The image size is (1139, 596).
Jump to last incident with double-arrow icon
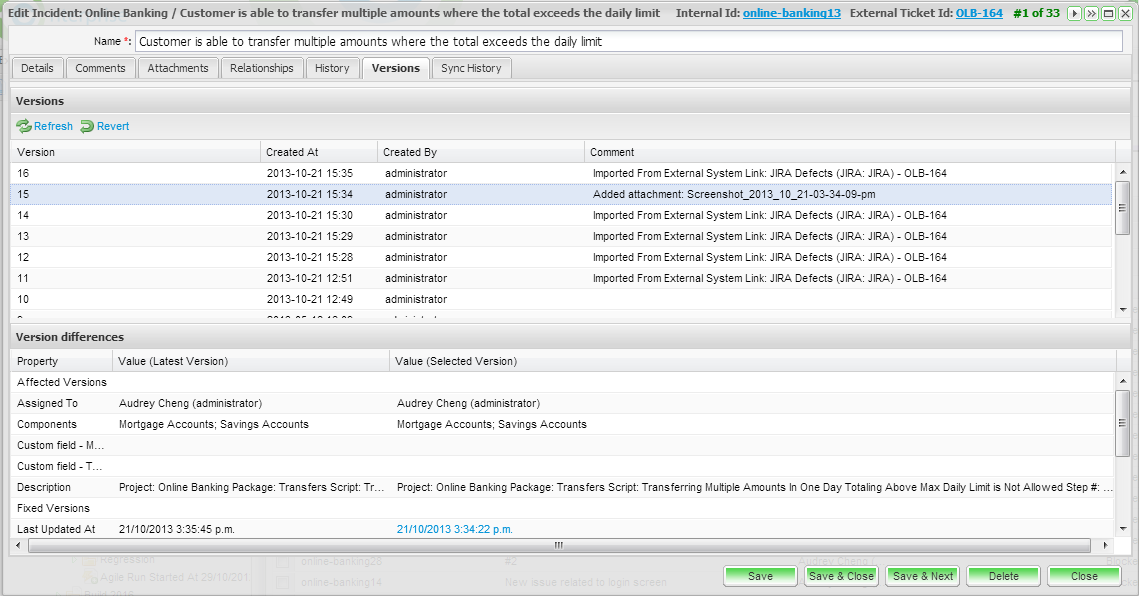1091,13
